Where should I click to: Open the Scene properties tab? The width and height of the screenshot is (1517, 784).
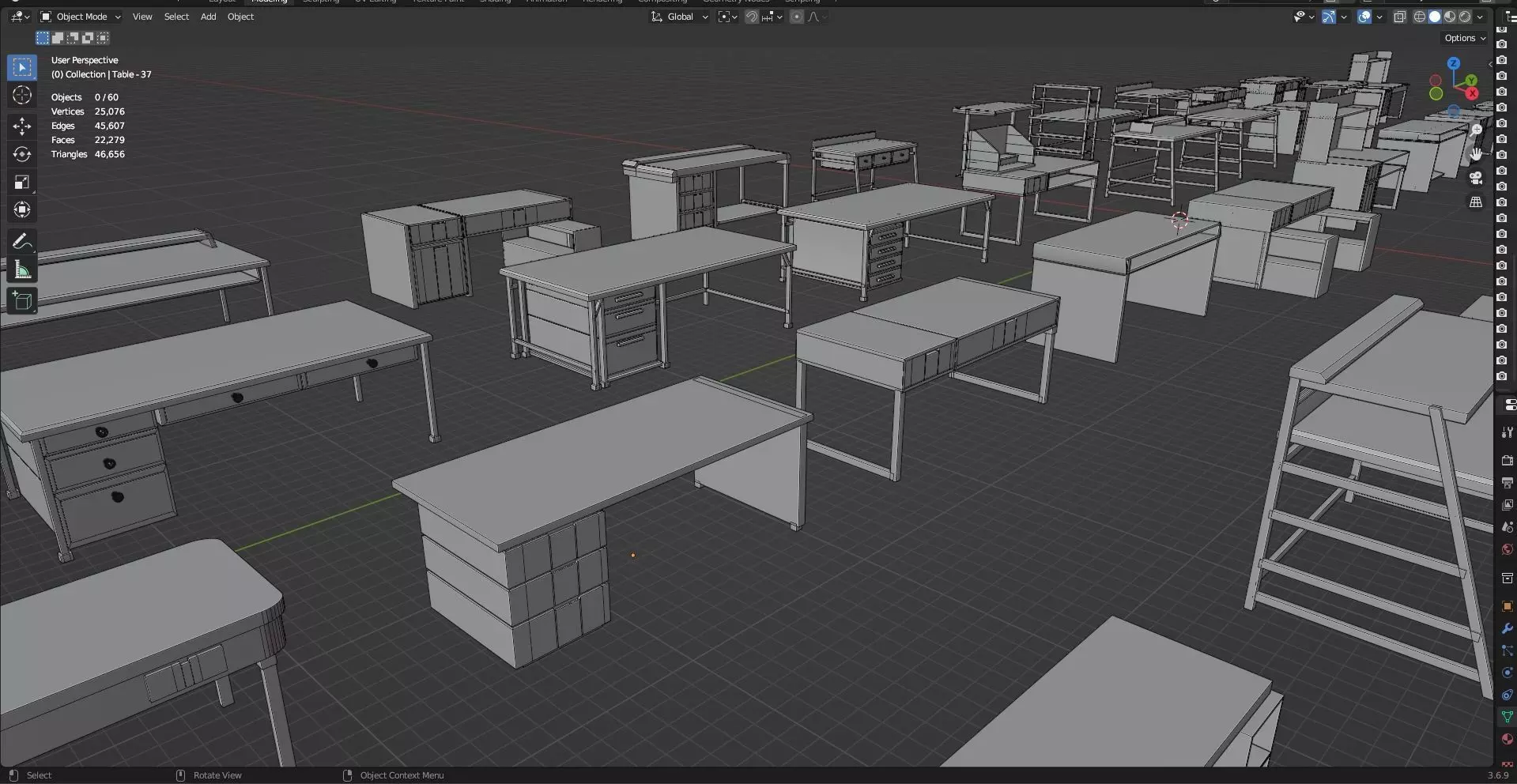click(x=1508, y=526)
